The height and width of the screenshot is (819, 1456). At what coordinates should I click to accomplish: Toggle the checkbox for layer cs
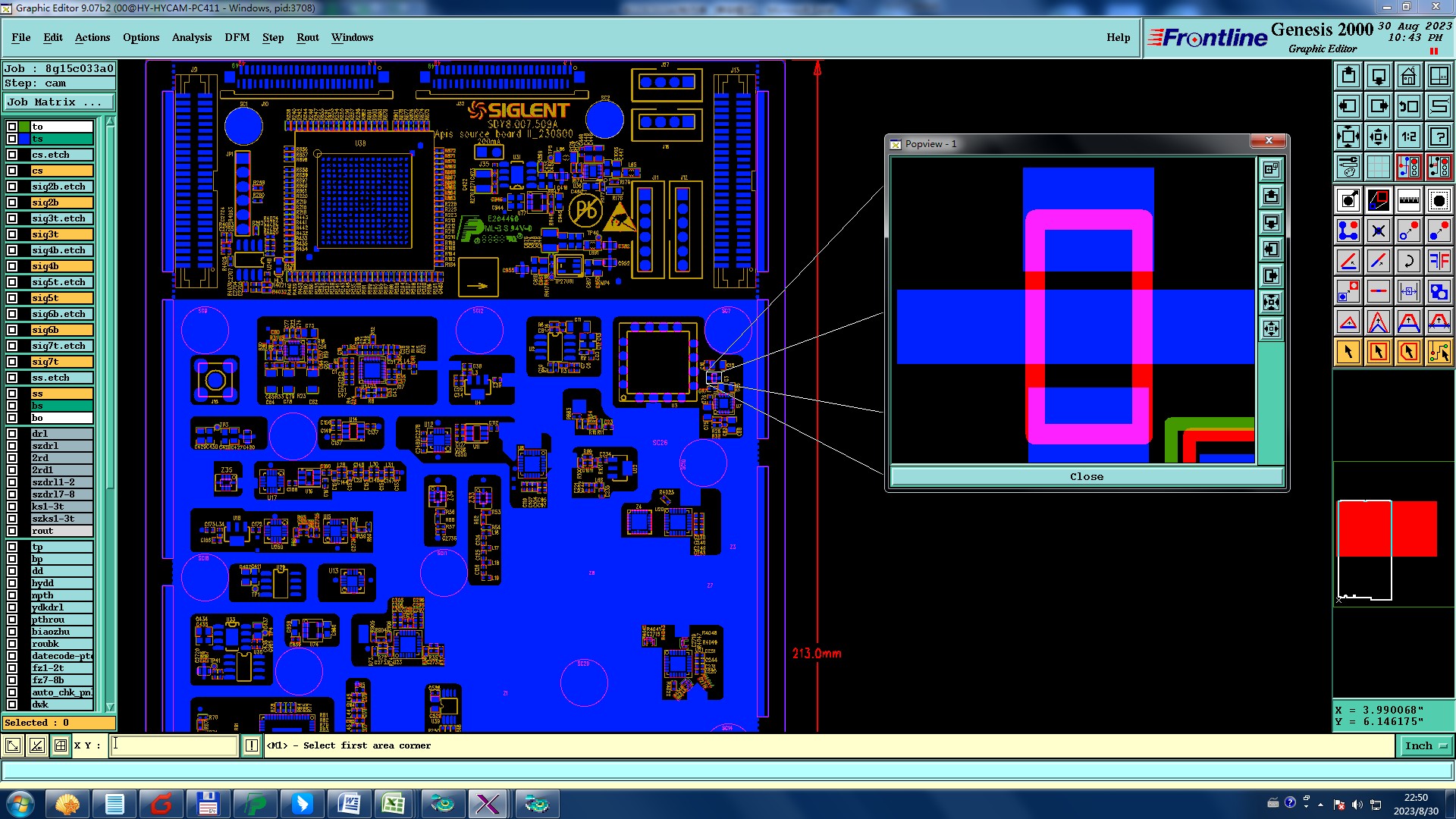[x=12, y=171]
